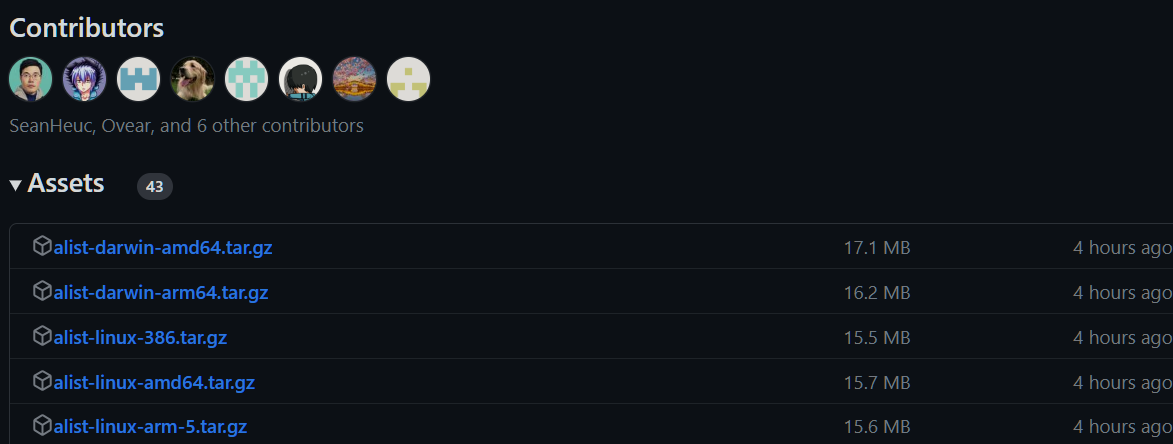Click the Assets heading label

click(66, 183)
